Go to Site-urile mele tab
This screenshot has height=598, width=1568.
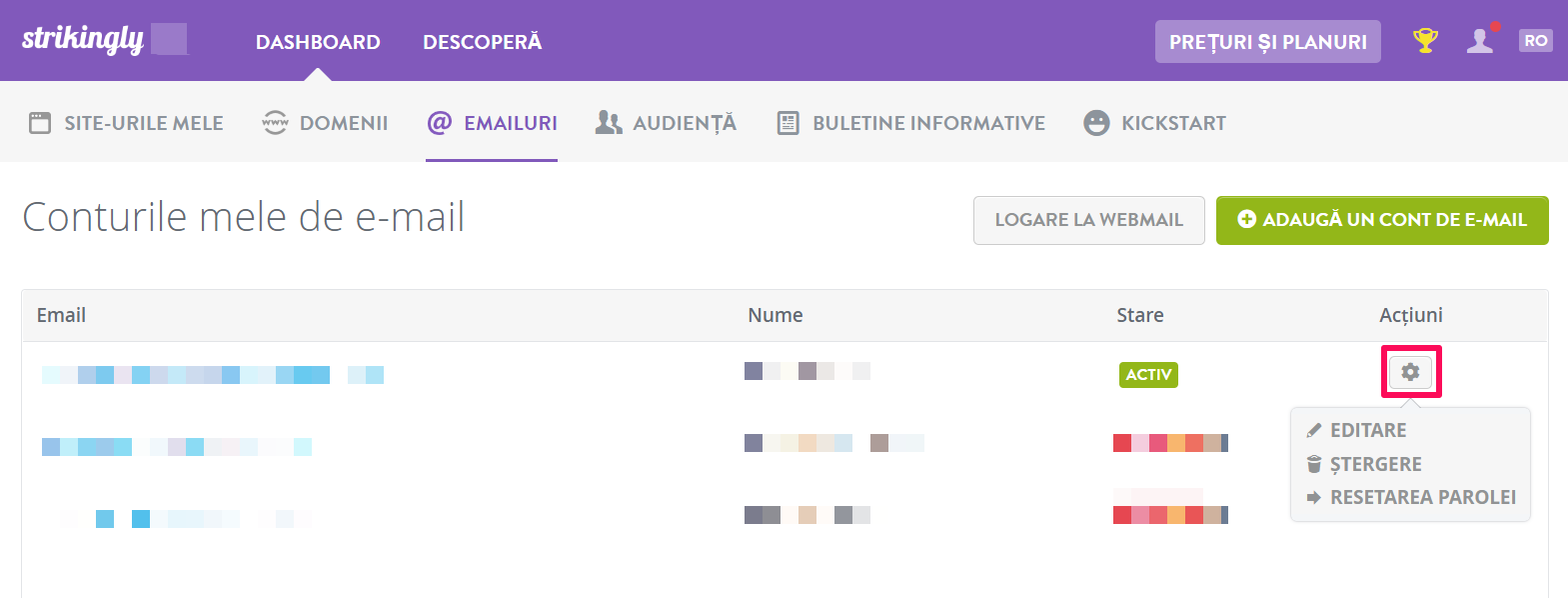point(126,123)
